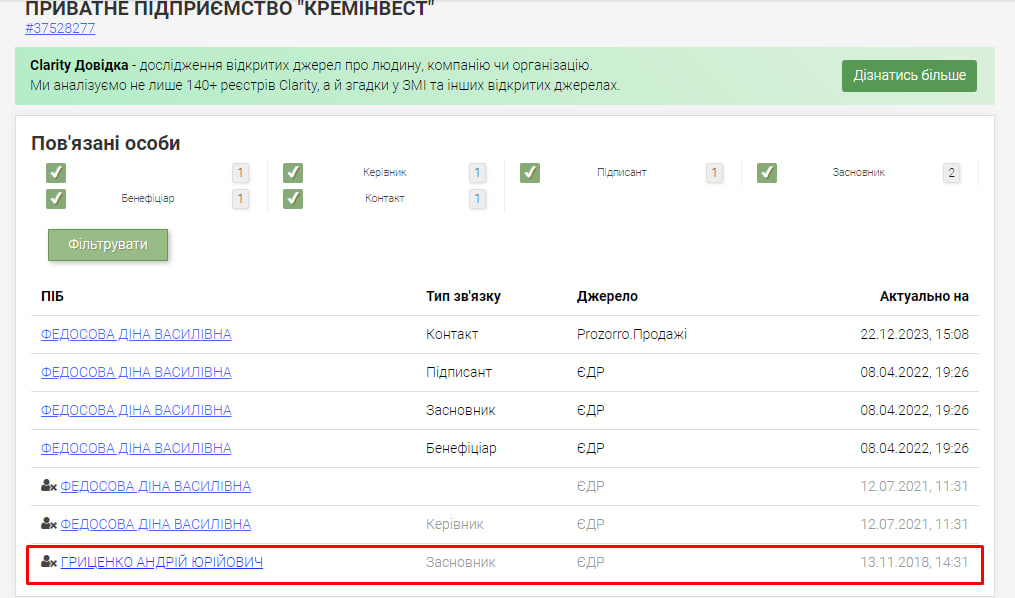Uncheck the Підписант filter checkbox
This screenshot has height=598, width=1015.
tap(530, 173)
